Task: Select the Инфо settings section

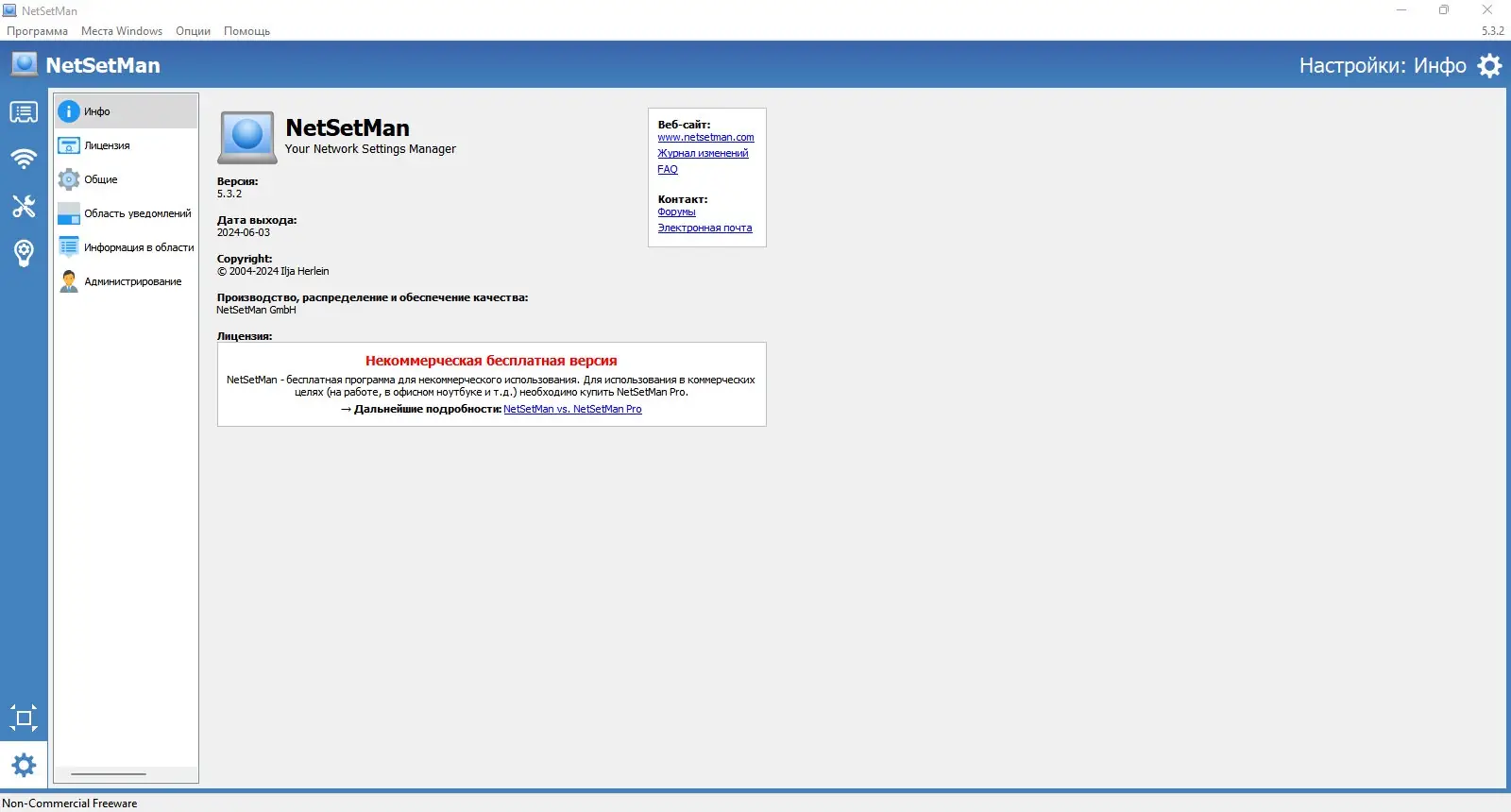Action: pyautogui.click(x=126, y=111)
